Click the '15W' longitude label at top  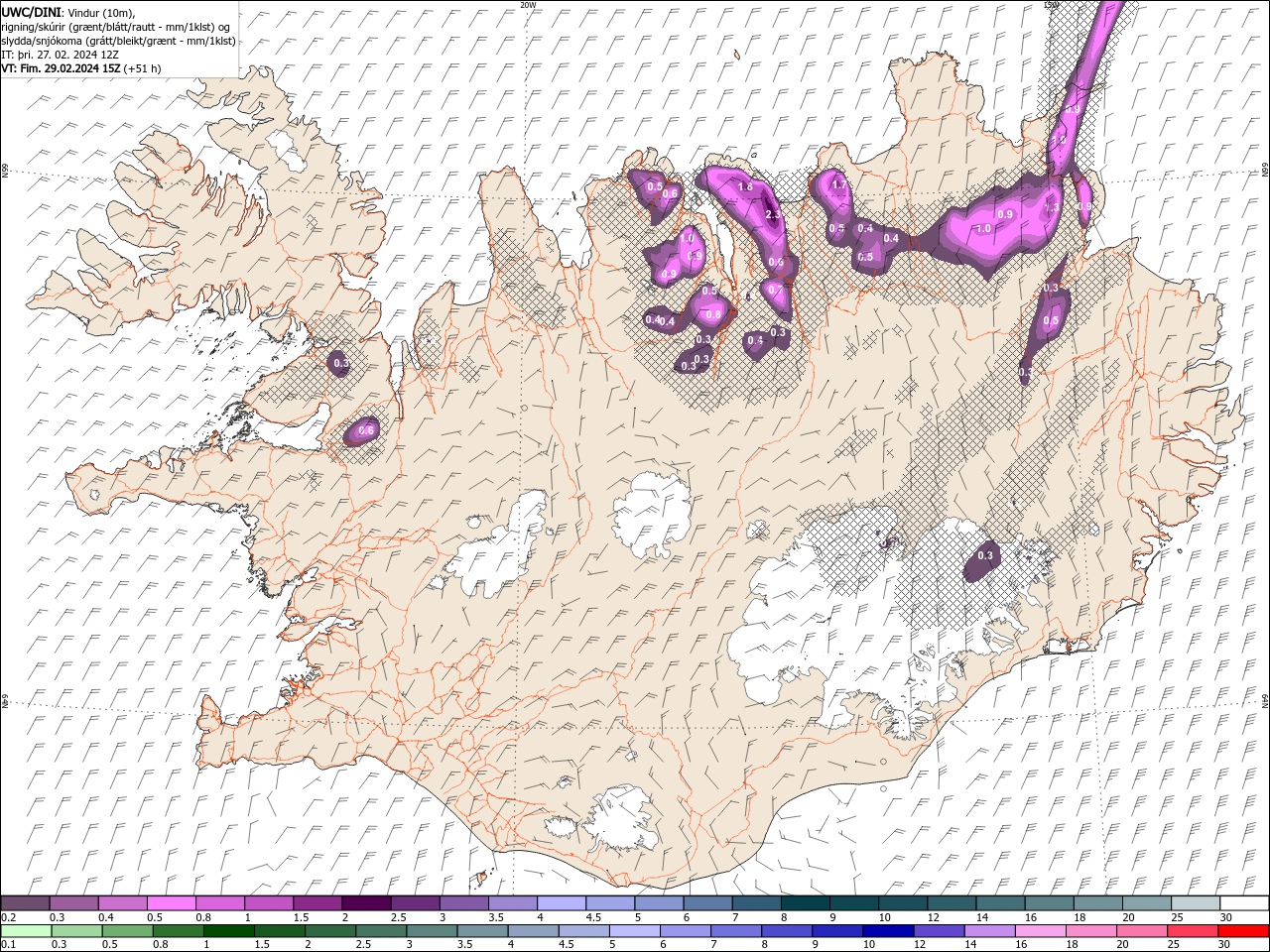point(1051,5)
